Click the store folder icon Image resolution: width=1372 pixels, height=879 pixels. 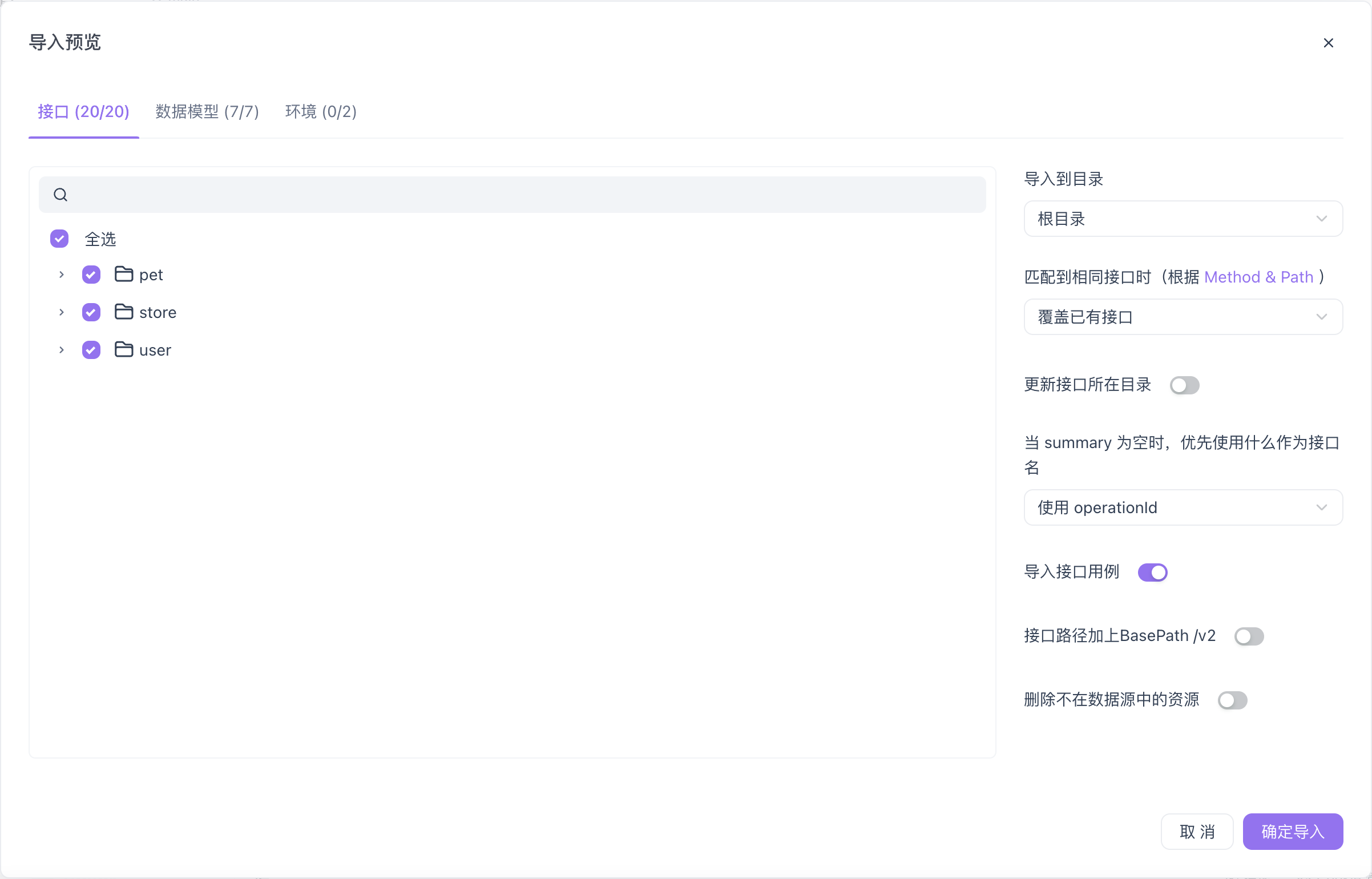click(123, 312)
